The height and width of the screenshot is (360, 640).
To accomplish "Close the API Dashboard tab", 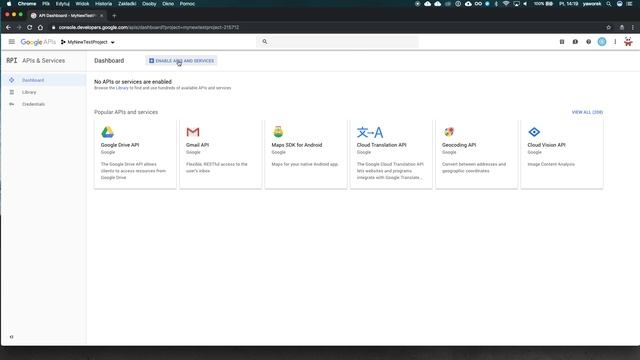I will click(102, 16).
